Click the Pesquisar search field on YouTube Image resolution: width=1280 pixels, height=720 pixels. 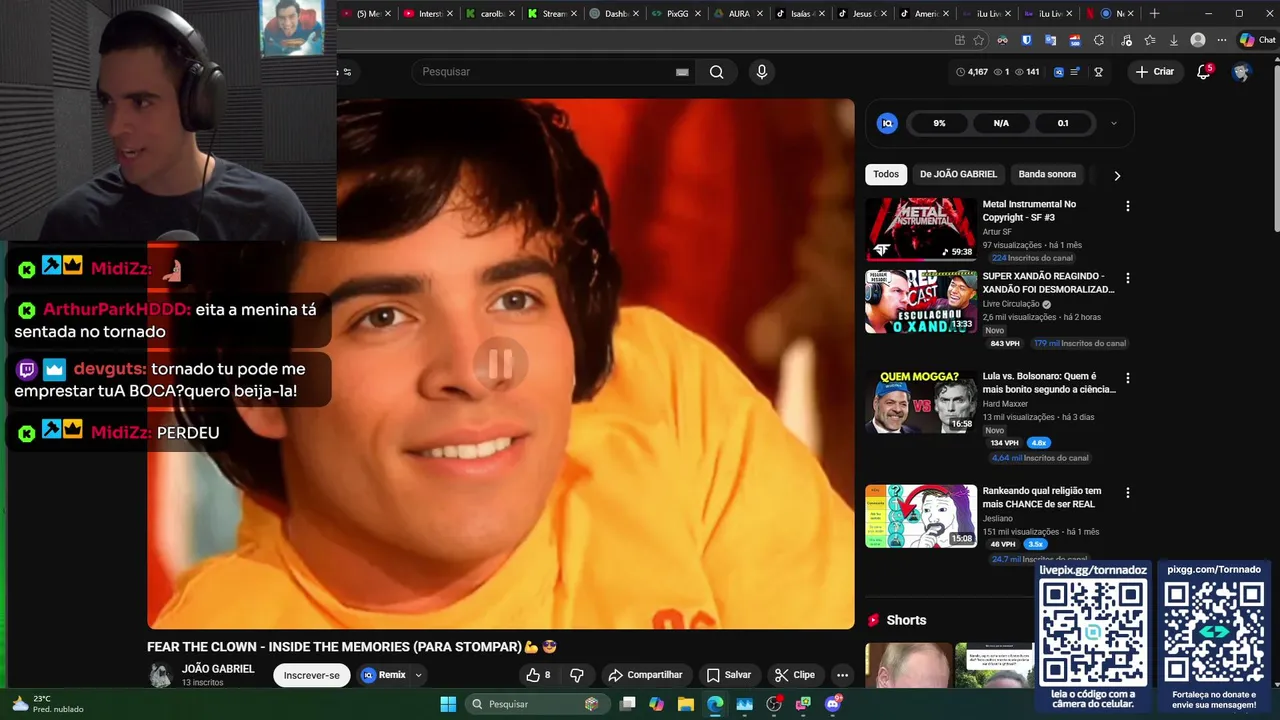click(545, 72)
